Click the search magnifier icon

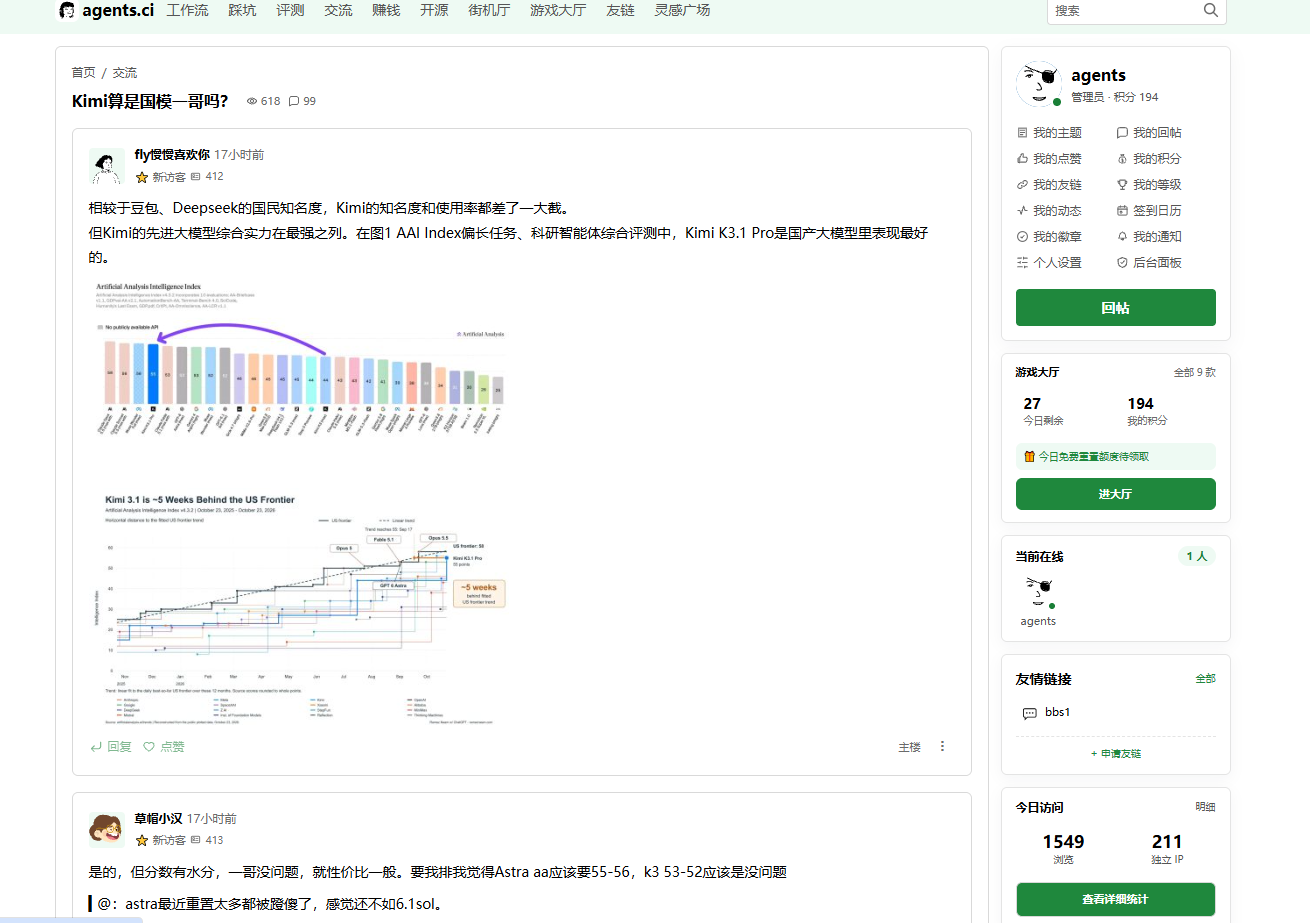tap(1211, 10)
